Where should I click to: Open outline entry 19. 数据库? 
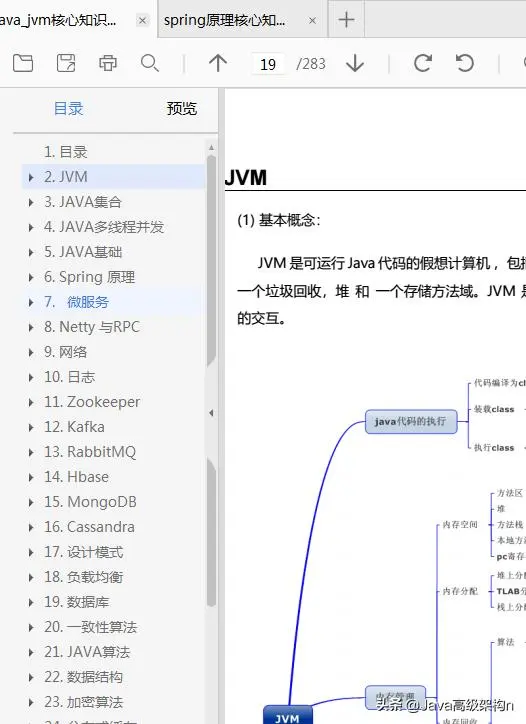point(77,602)
